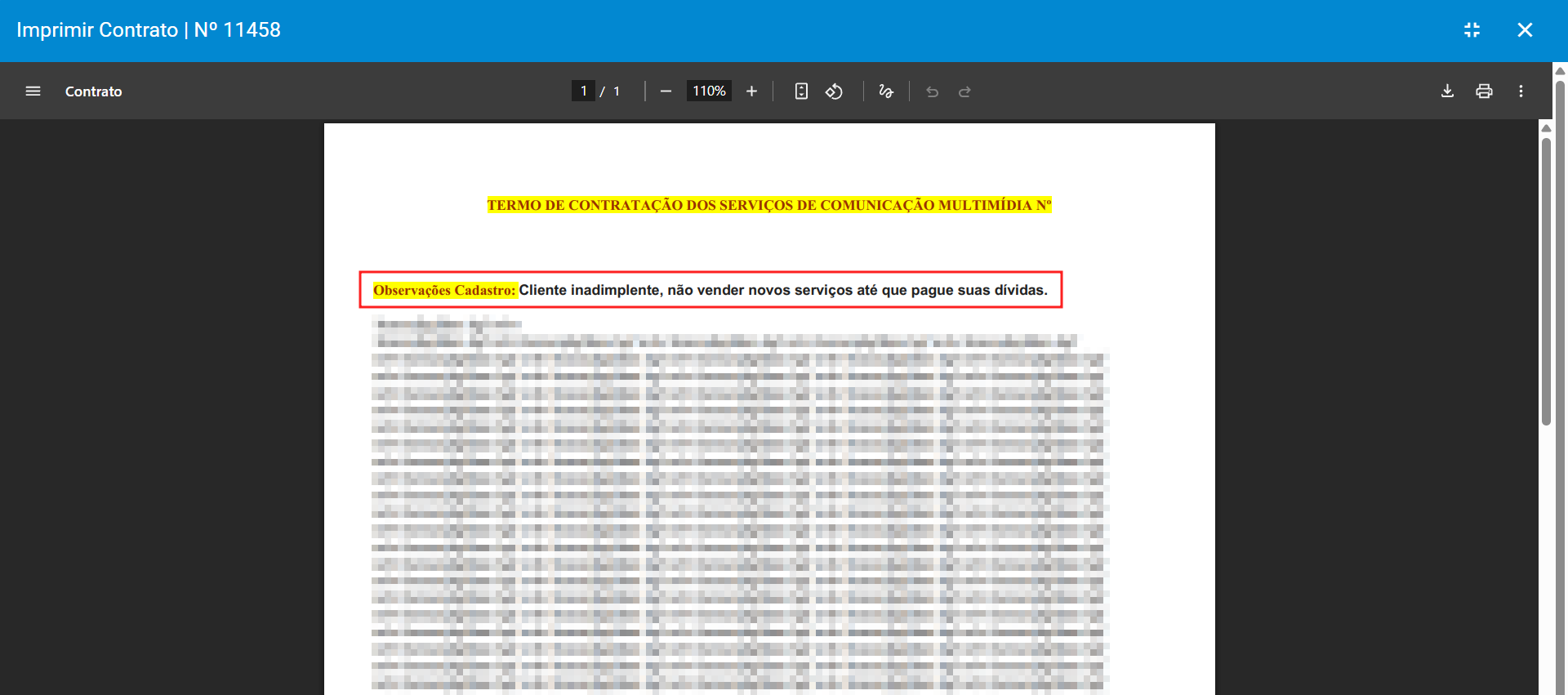Open the three-dot more actions menu
This screenshot has height=695, width=1568.
pos(1521,91)
